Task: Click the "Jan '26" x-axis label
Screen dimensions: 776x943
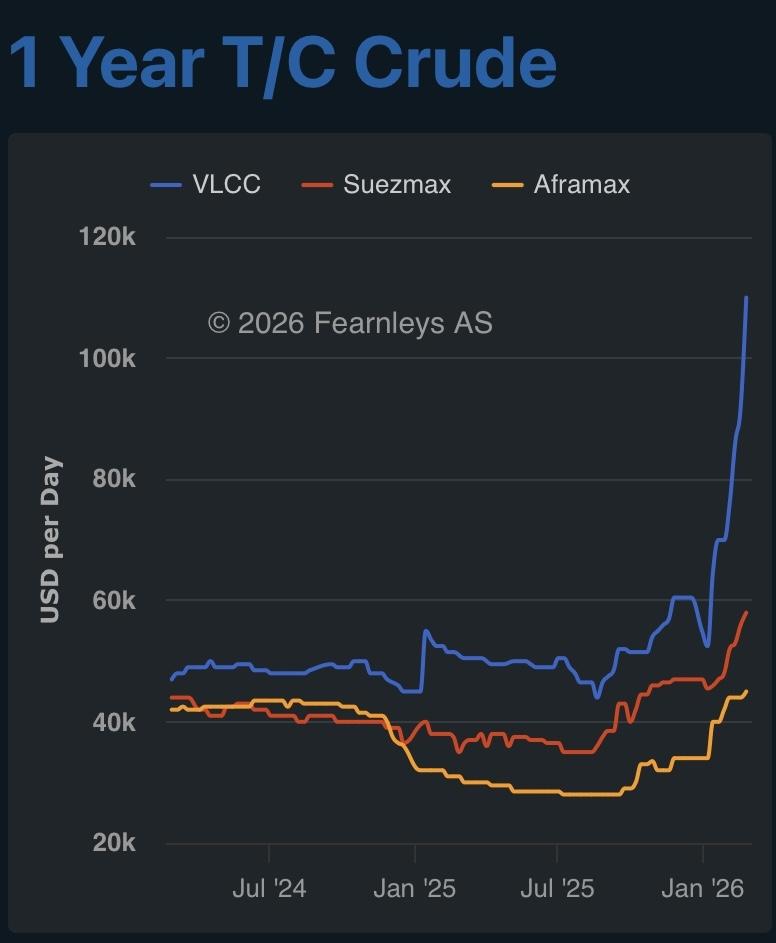Action: [705, 888]
